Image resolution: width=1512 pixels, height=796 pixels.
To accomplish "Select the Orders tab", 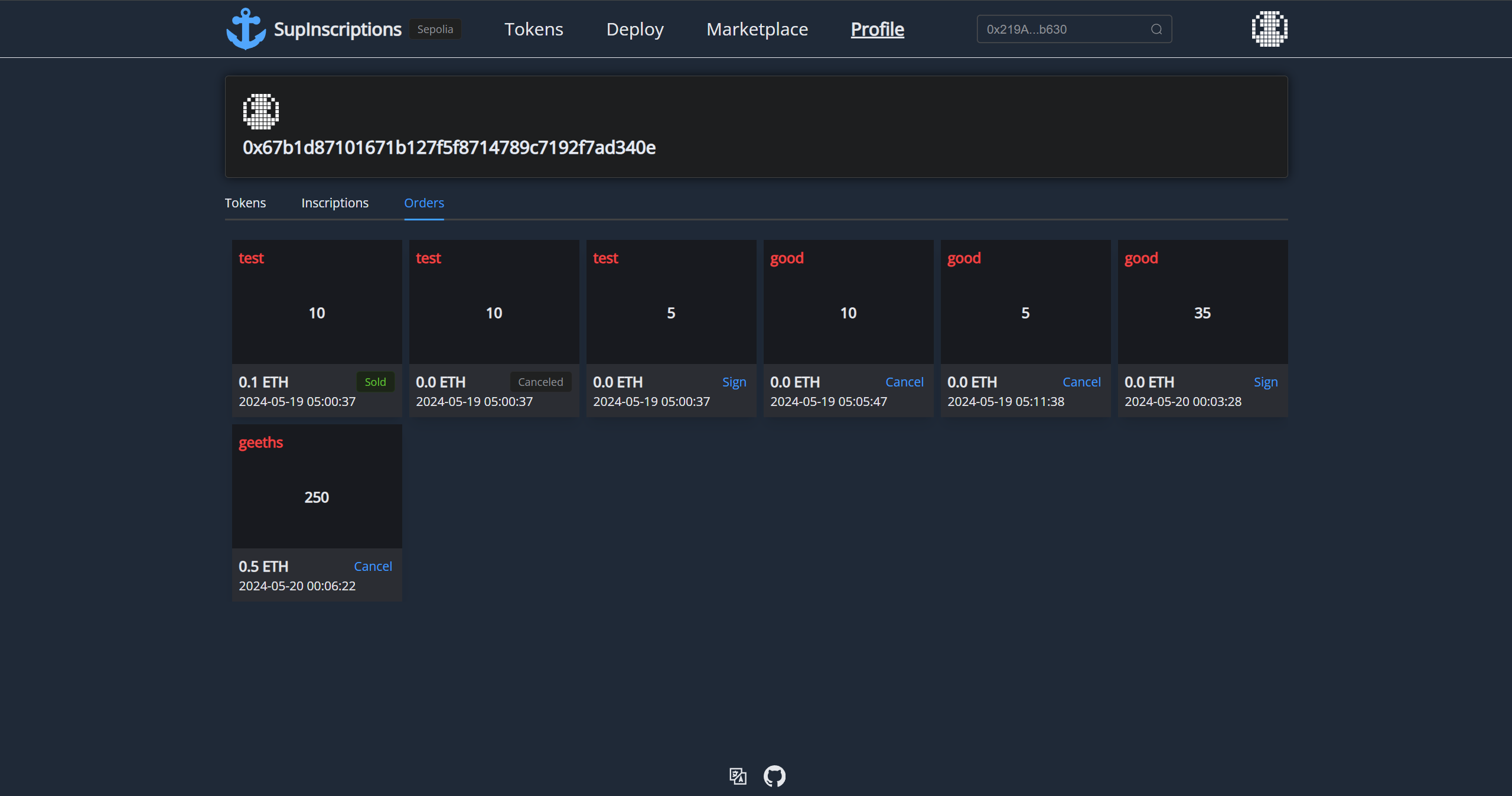I will coord(423,203).
